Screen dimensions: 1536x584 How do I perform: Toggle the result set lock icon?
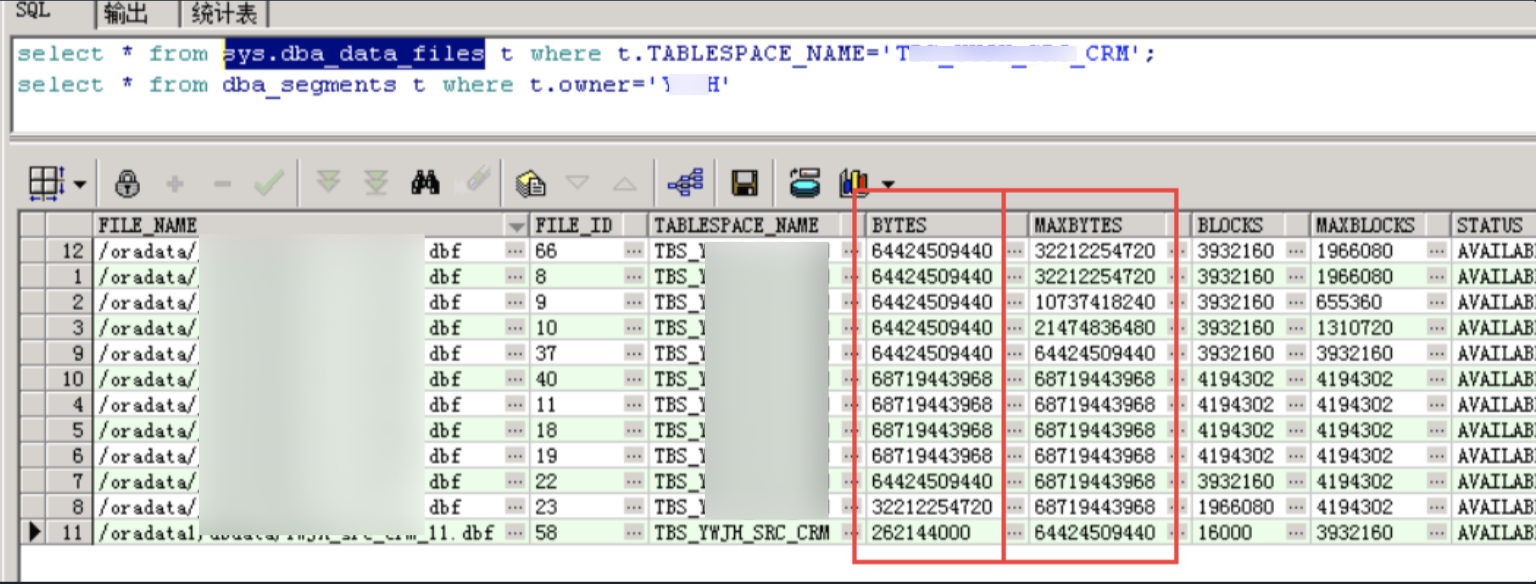[127, 183]
